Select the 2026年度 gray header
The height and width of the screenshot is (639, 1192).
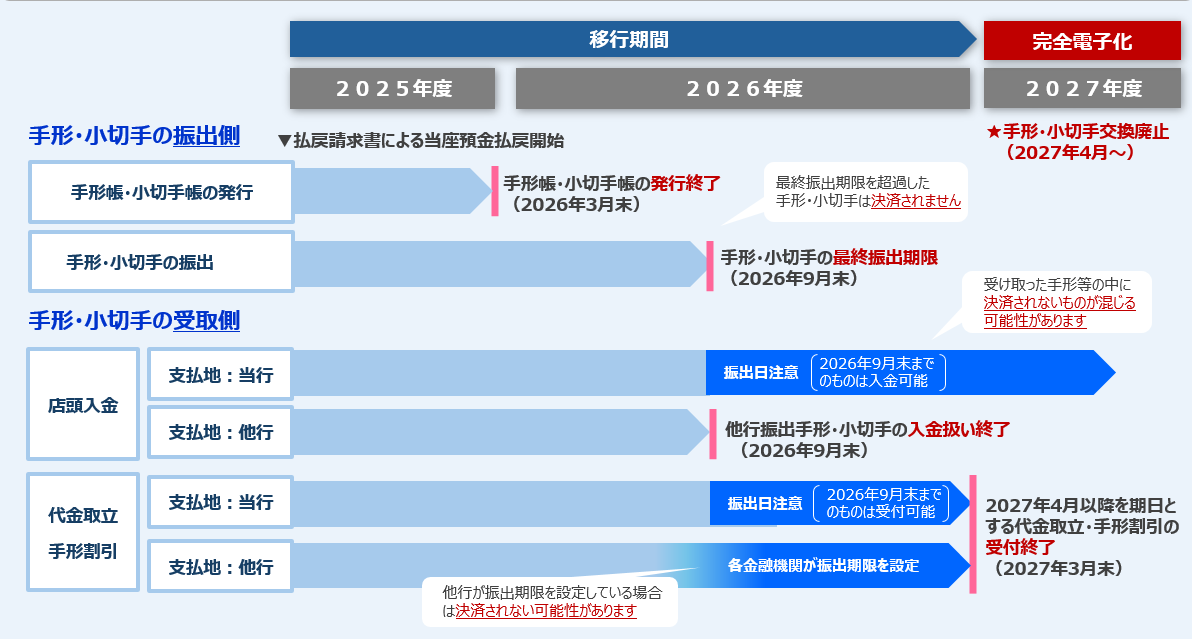tap(743, 89)
